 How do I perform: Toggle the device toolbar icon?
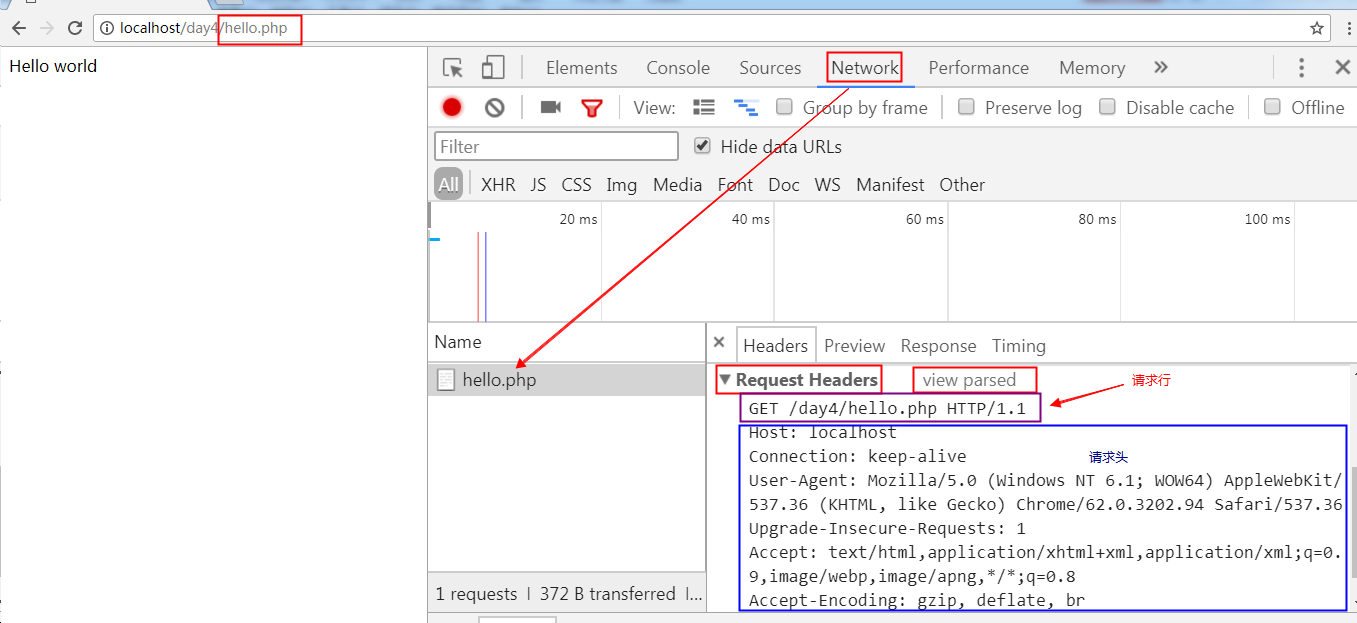coord(493,68)
